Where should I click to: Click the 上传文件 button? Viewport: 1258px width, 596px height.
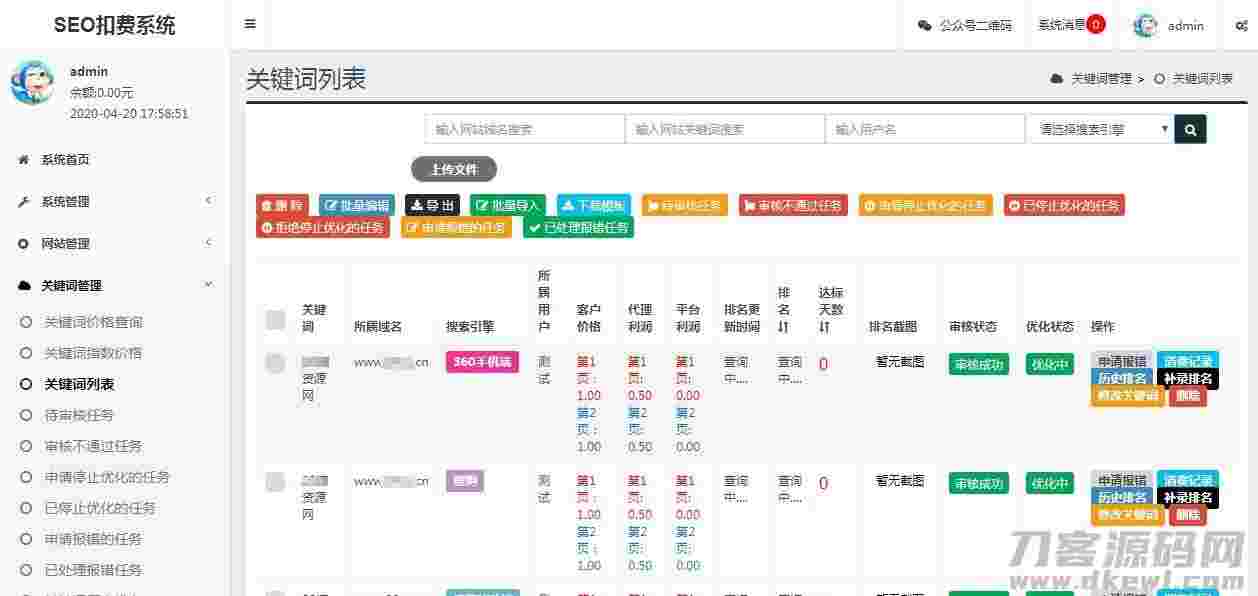click(x=454, y=170)
